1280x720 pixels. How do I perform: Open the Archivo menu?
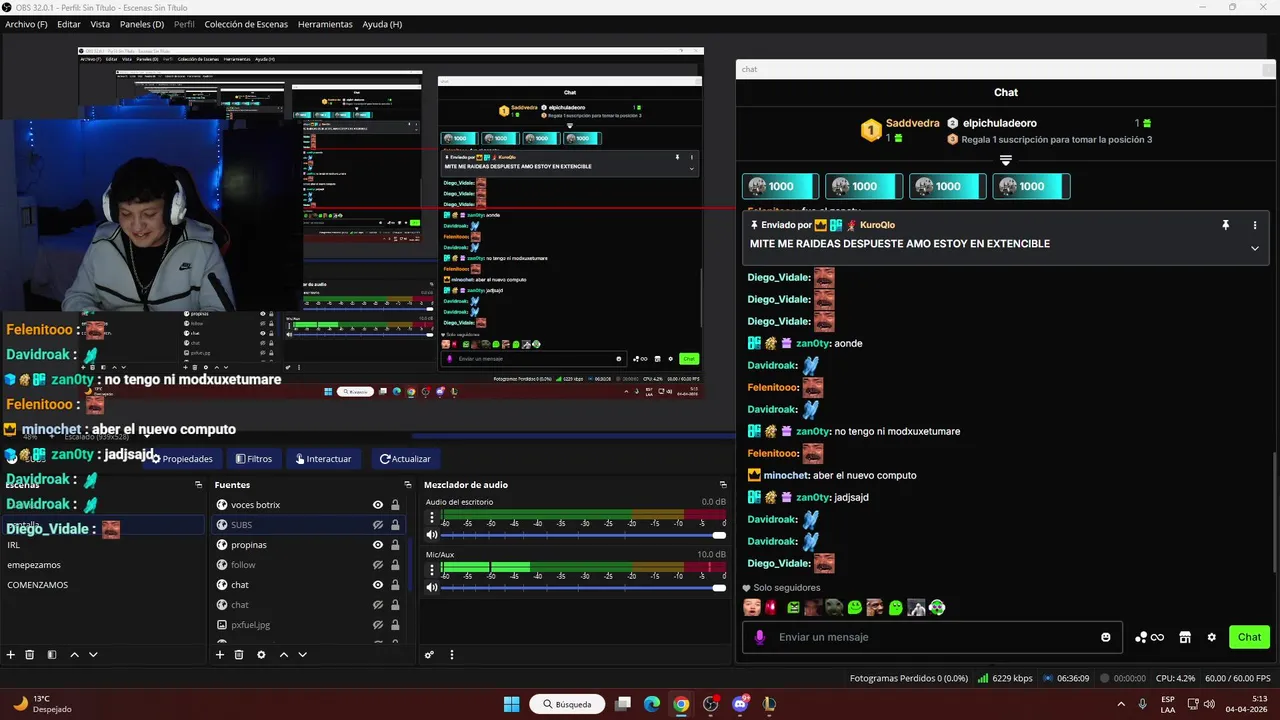click(x=26, y=24)
